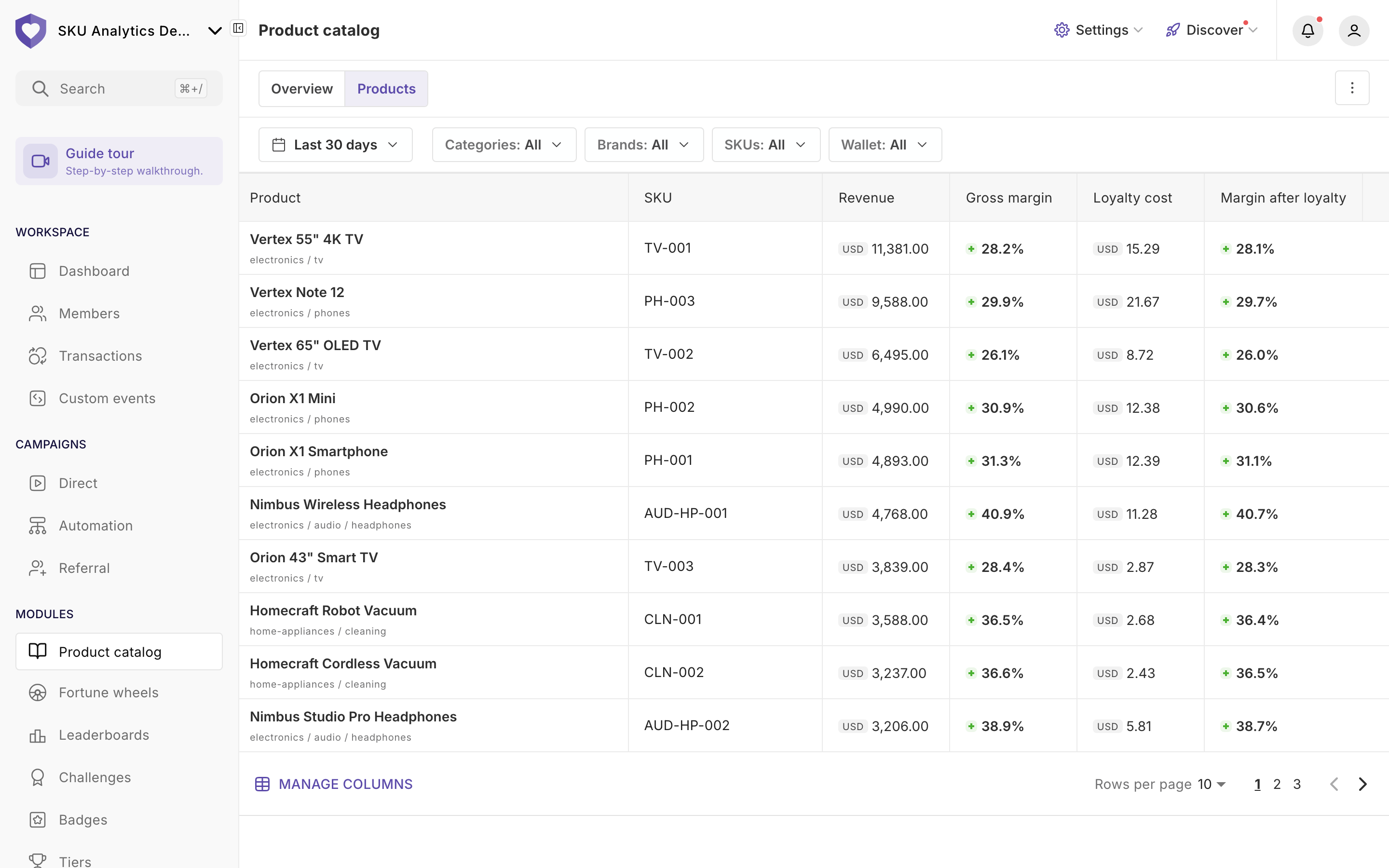
Task: Open the Wallet: All filter
Action: [885, 145]
